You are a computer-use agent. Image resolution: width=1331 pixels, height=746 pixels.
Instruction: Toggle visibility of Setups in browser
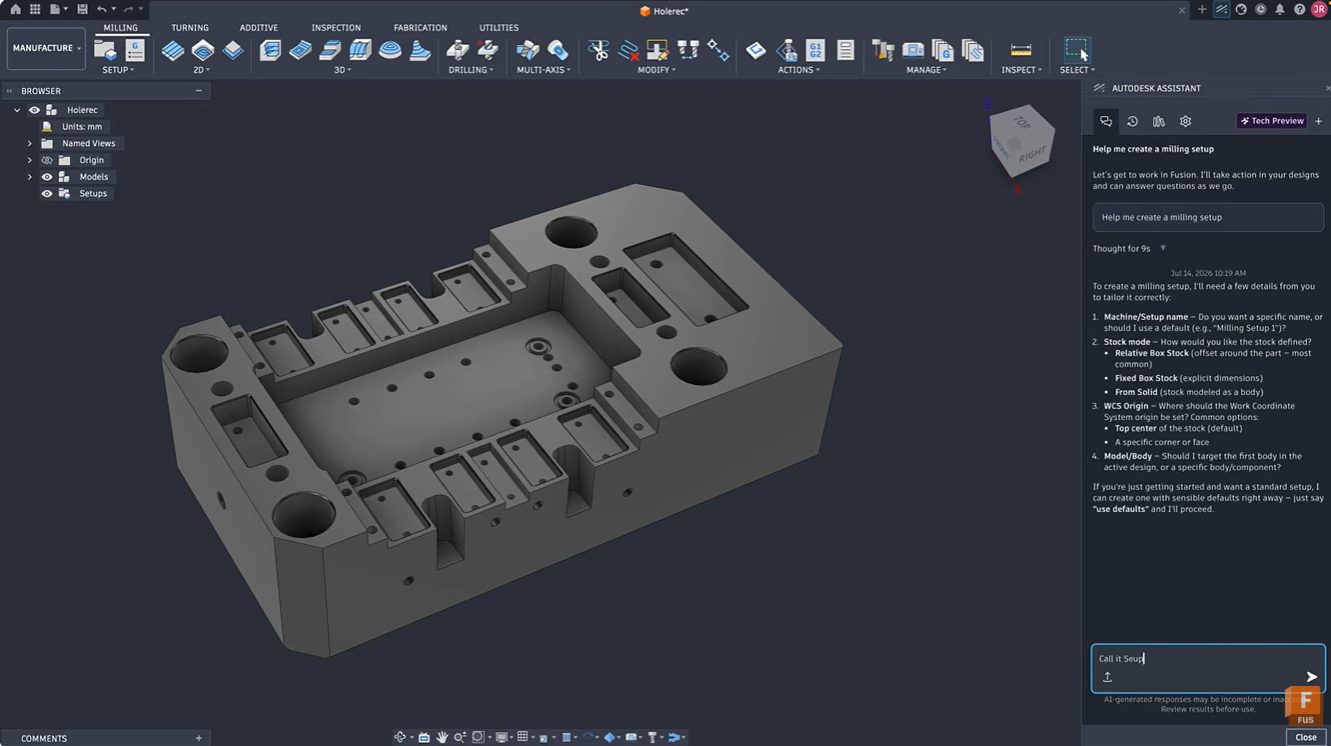click(x=46, y=194)
